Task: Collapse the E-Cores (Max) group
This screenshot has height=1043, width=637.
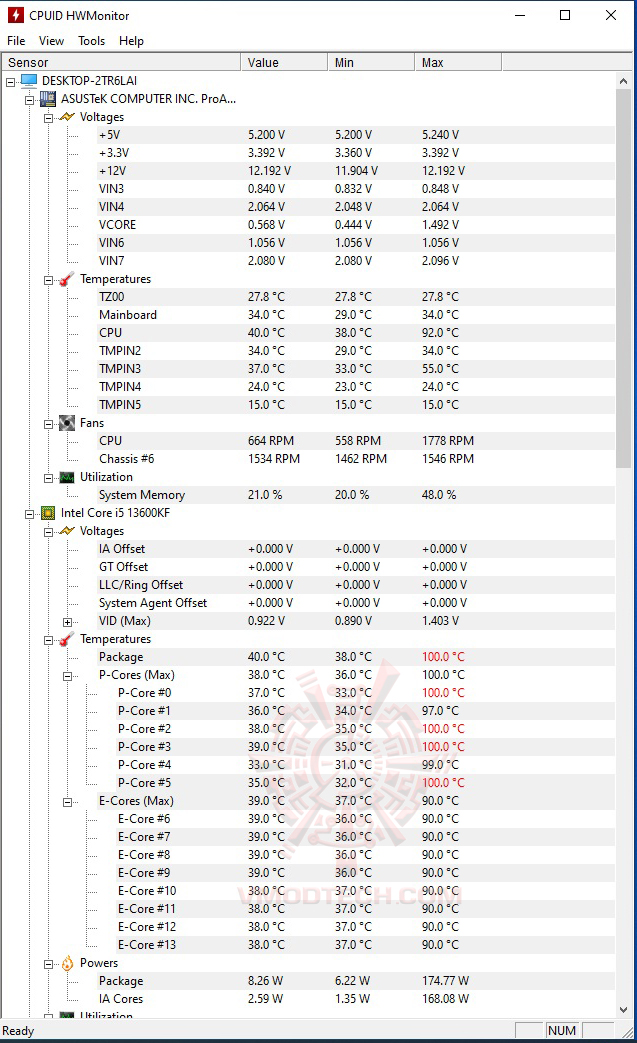Action: (x=67, y=802)
